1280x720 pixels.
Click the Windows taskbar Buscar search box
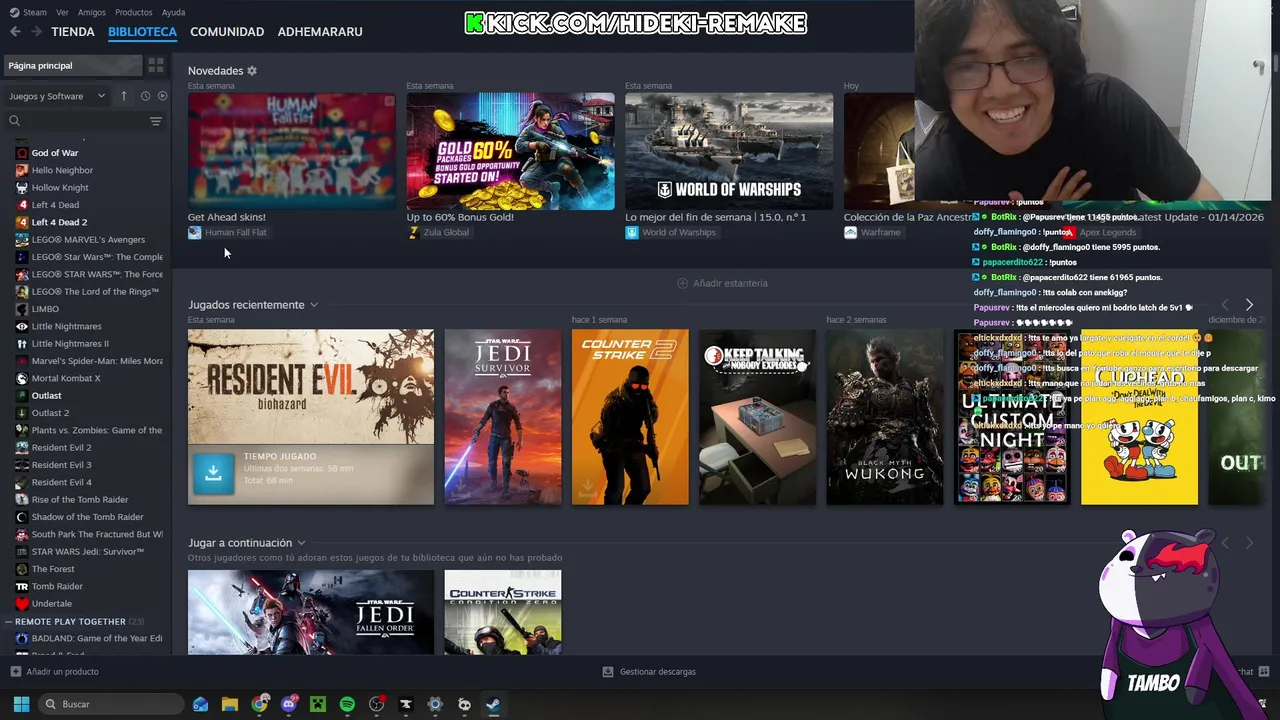pos(112,704)
